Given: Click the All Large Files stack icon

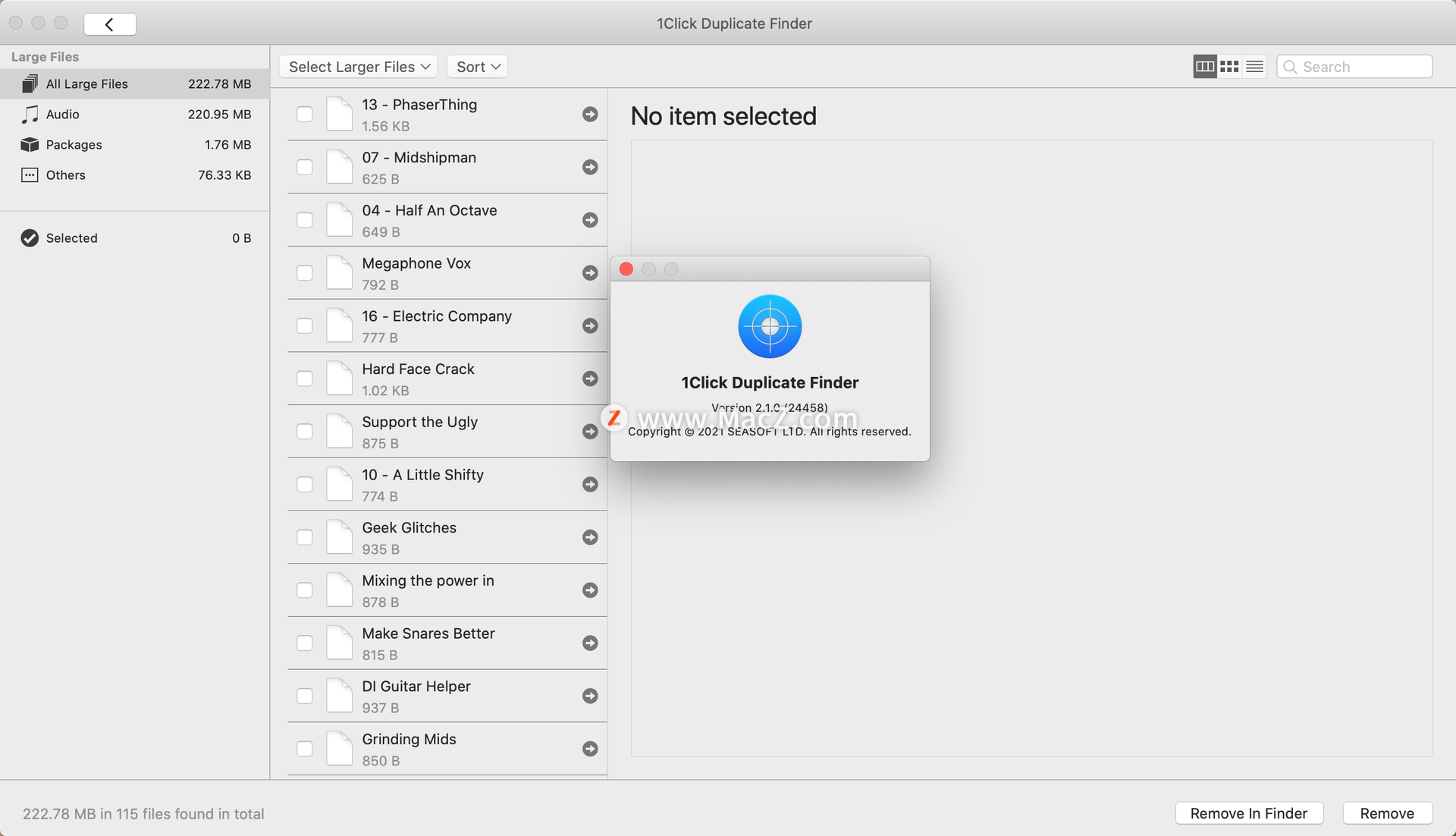Looking at the screenshot, I should click(30, 83).
